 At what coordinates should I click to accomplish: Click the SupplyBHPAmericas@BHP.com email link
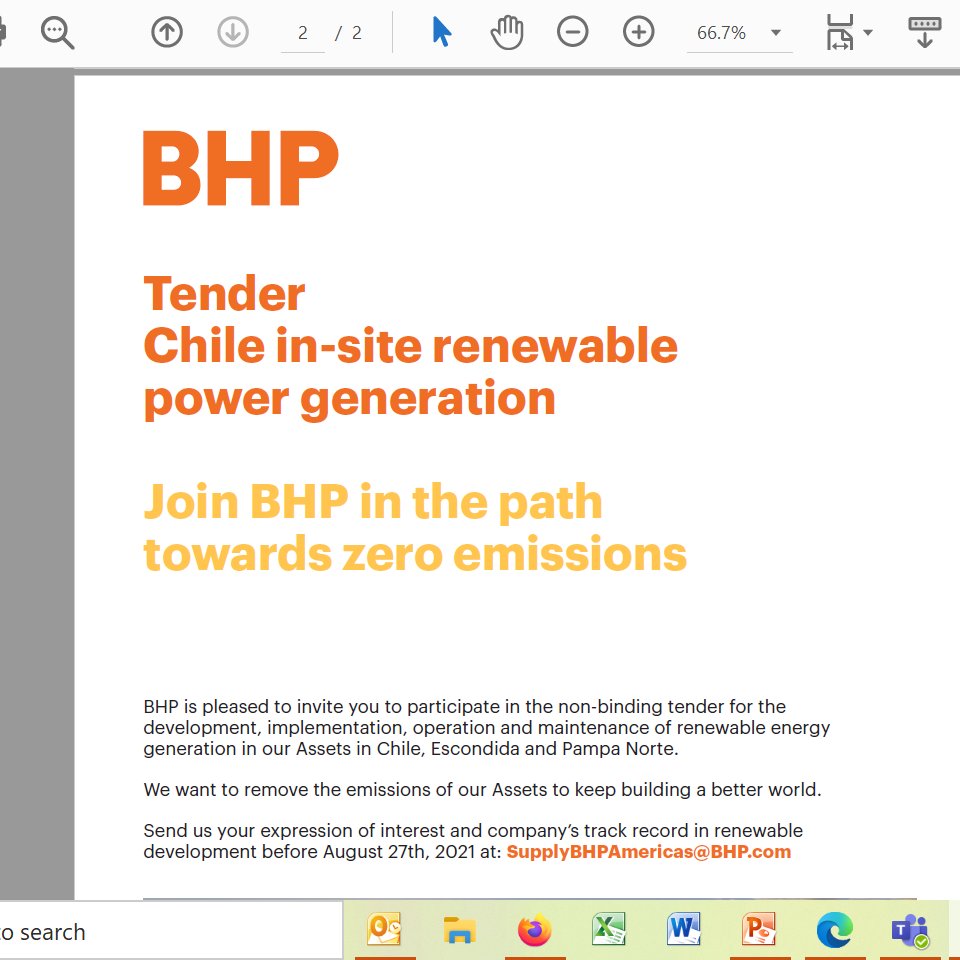click(648, 852)
